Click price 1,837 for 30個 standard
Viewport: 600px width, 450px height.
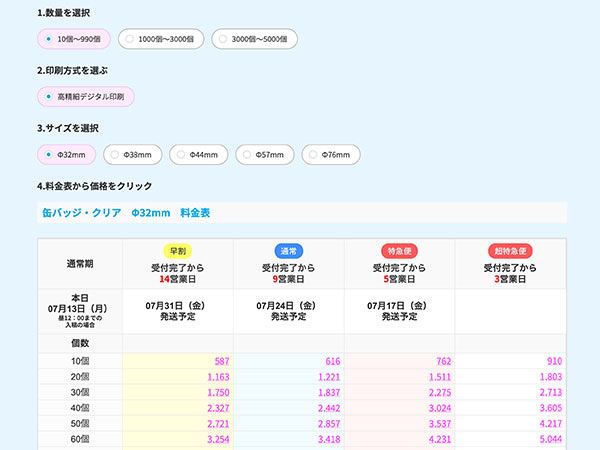coord(329,393)
